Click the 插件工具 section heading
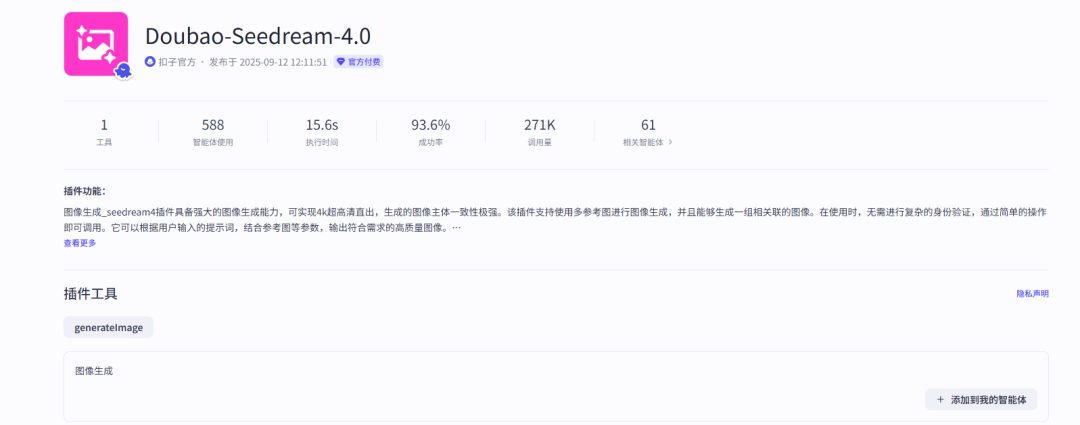 tap(90, 293)
